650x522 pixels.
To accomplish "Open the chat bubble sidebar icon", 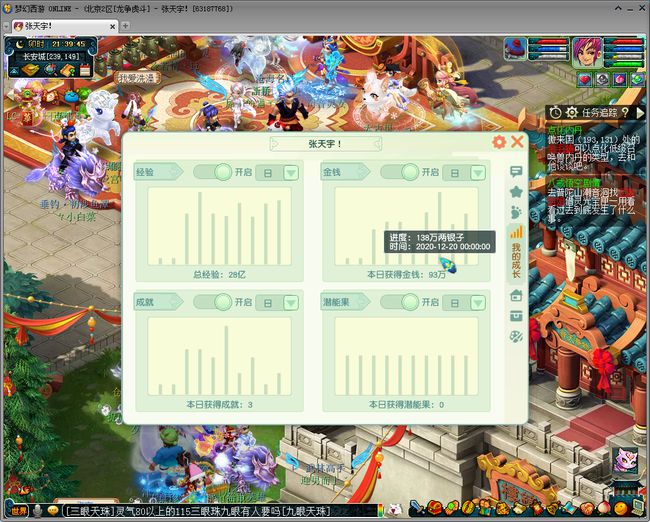I will tap(516, 171).
